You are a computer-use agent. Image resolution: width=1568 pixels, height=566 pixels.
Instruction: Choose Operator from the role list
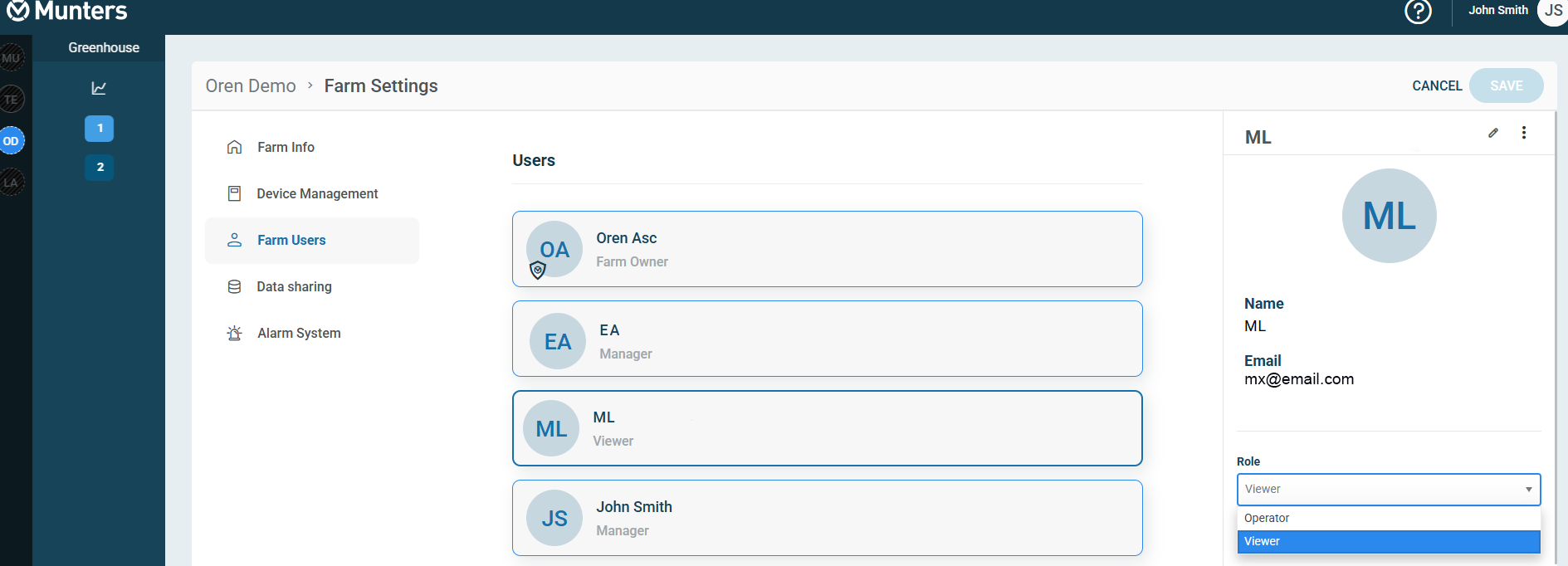click(x=1388, y=518)
